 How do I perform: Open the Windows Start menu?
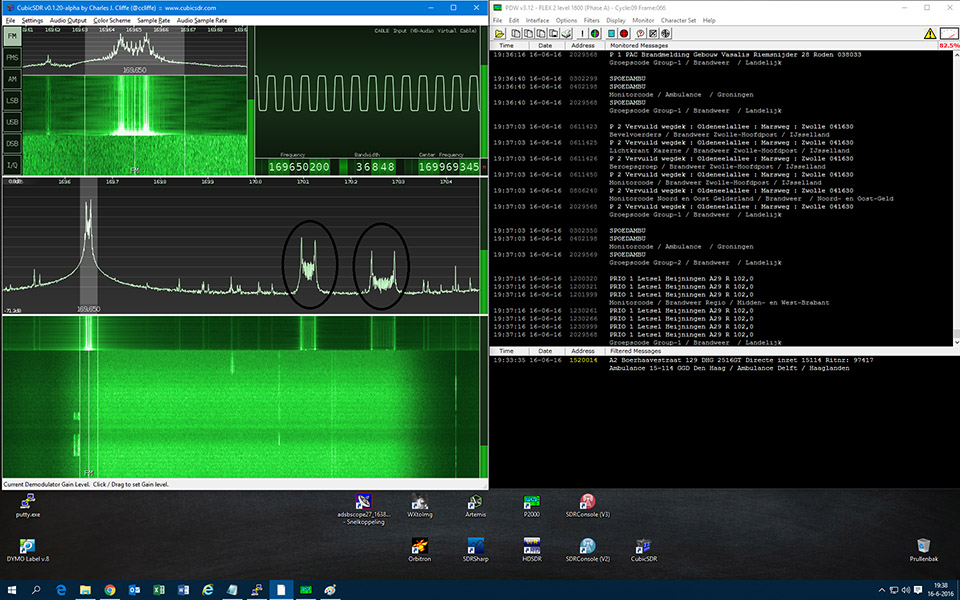coord(12,590)
